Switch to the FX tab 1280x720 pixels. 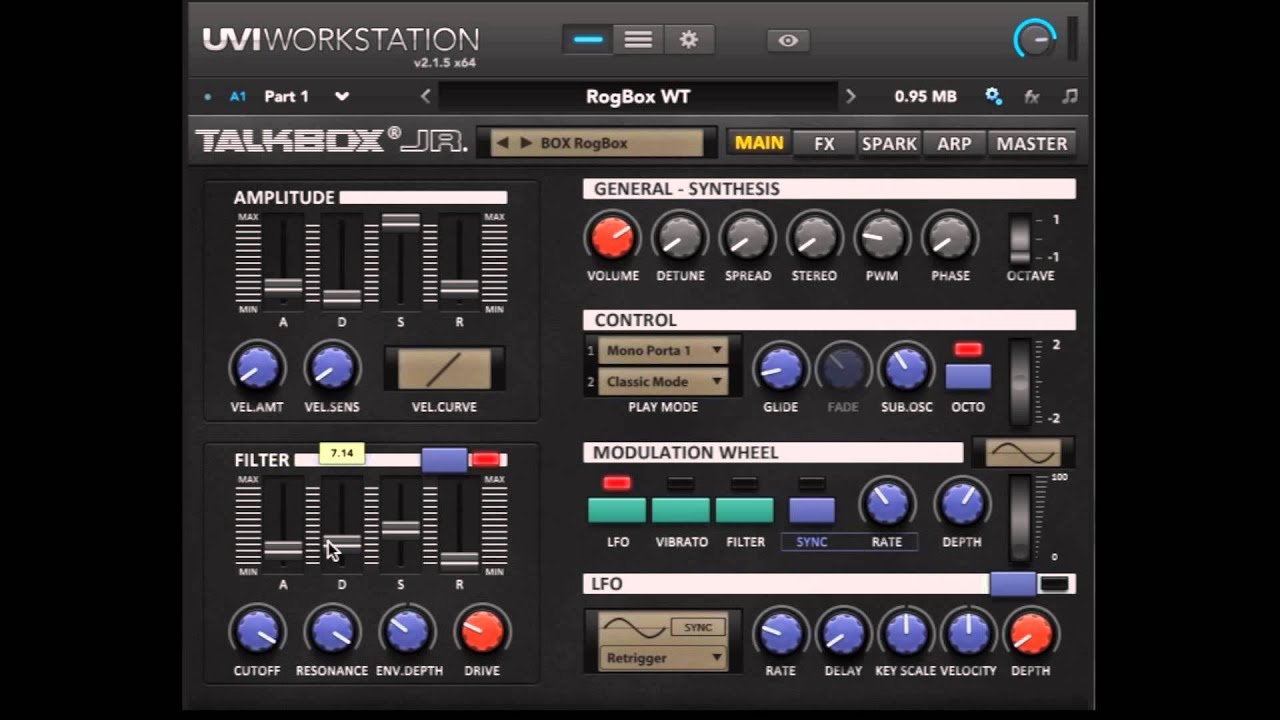coord(824,143)
